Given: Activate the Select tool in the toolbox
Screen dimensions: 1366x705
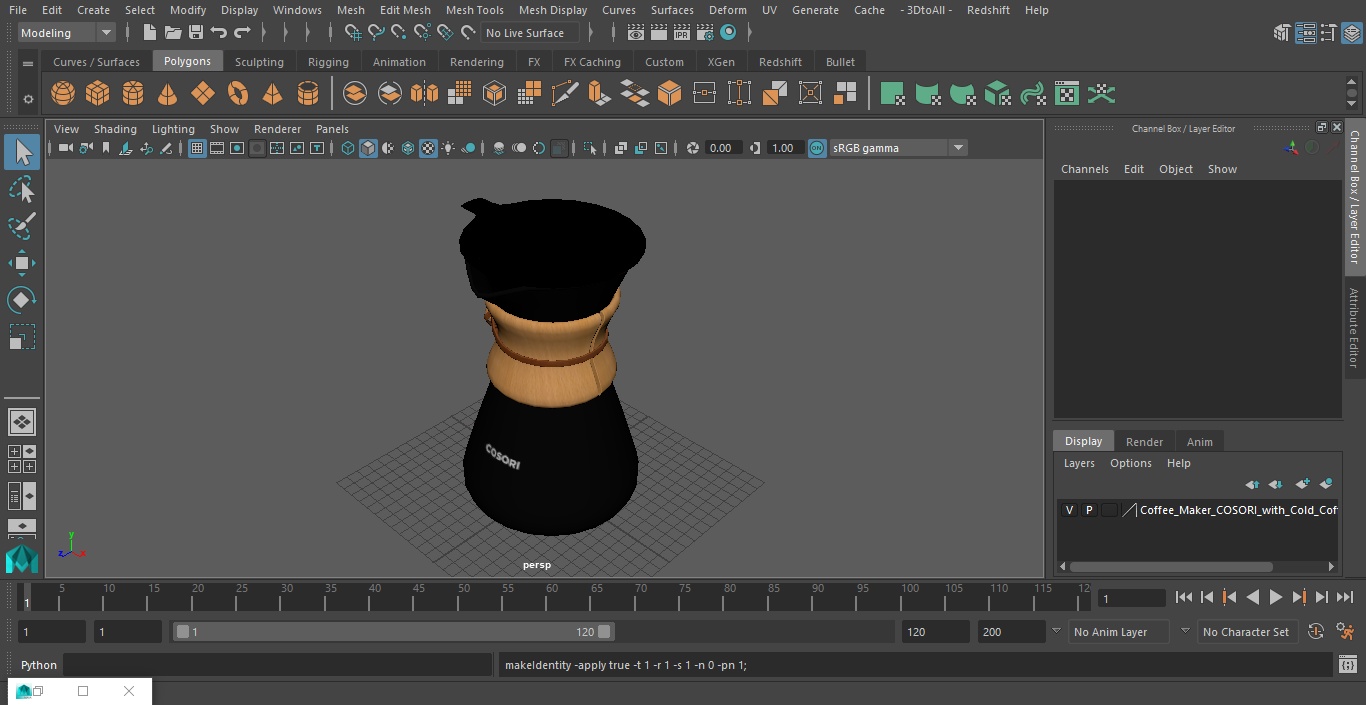Looking at the screenshot, I should click(x=22, y=152).
